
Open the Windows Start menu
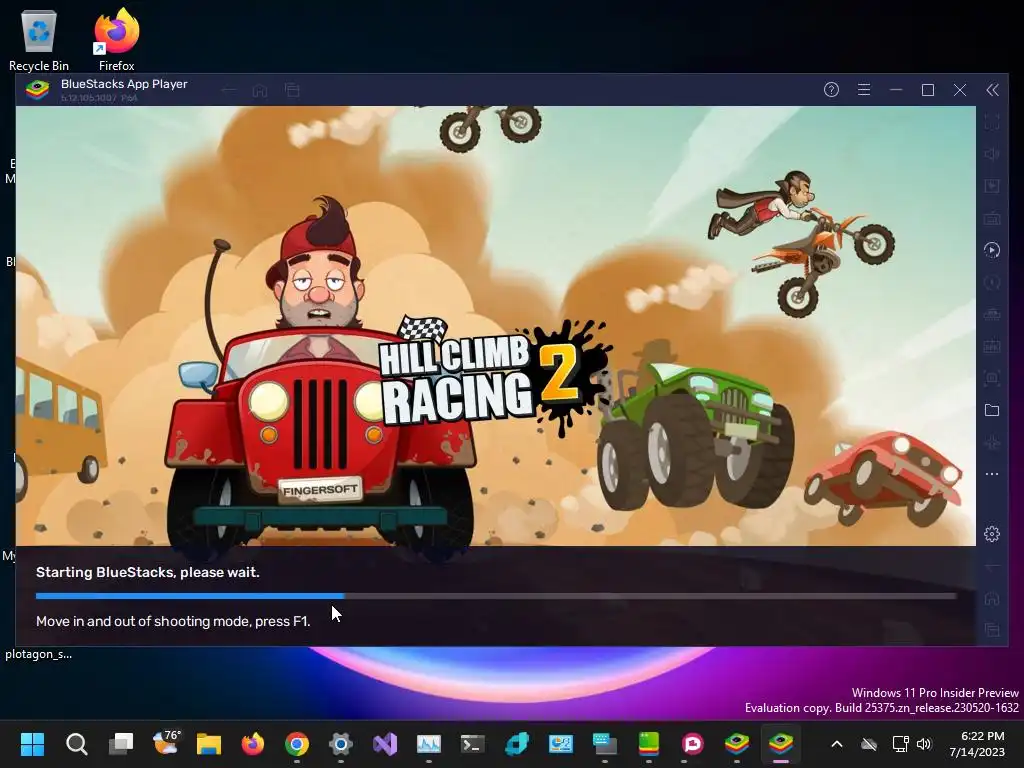(32, 744)
